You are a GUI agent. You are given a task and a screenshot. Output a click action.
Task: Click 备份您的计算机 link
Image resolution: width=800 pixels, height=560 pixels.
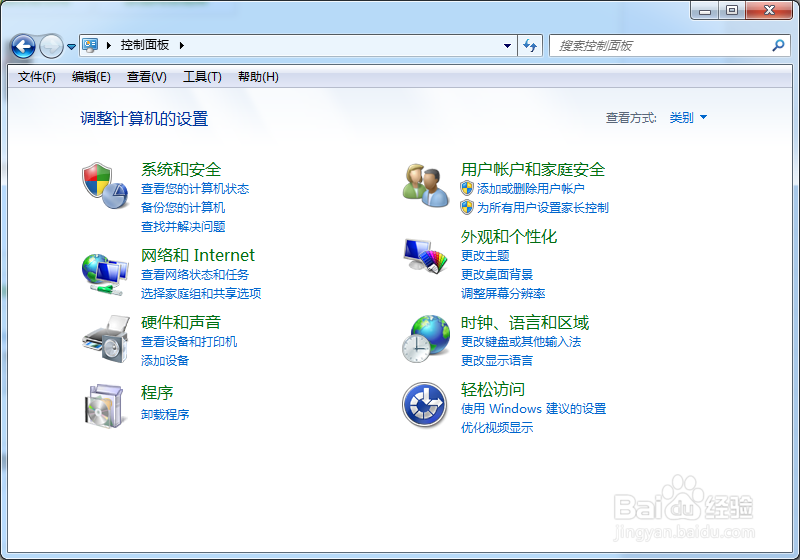coord(183,208)
